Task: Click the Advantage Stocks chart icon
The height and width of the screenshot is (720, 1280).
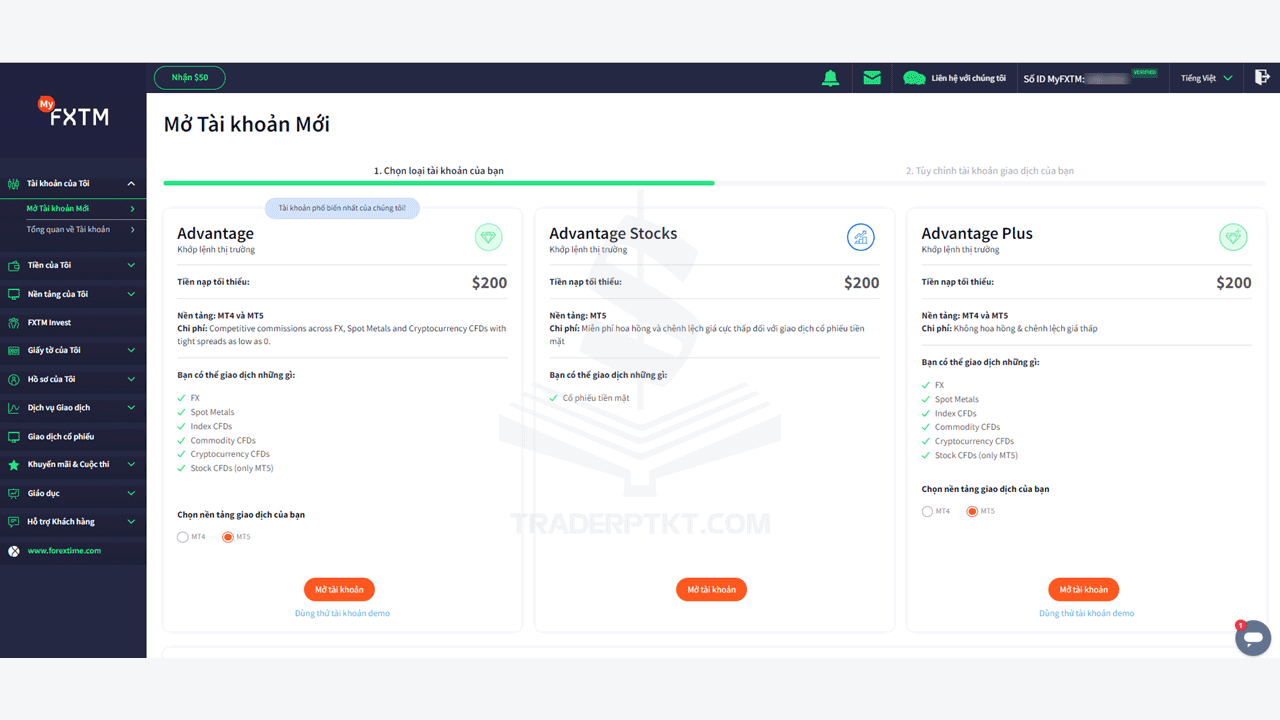Action: click(860, 237)
